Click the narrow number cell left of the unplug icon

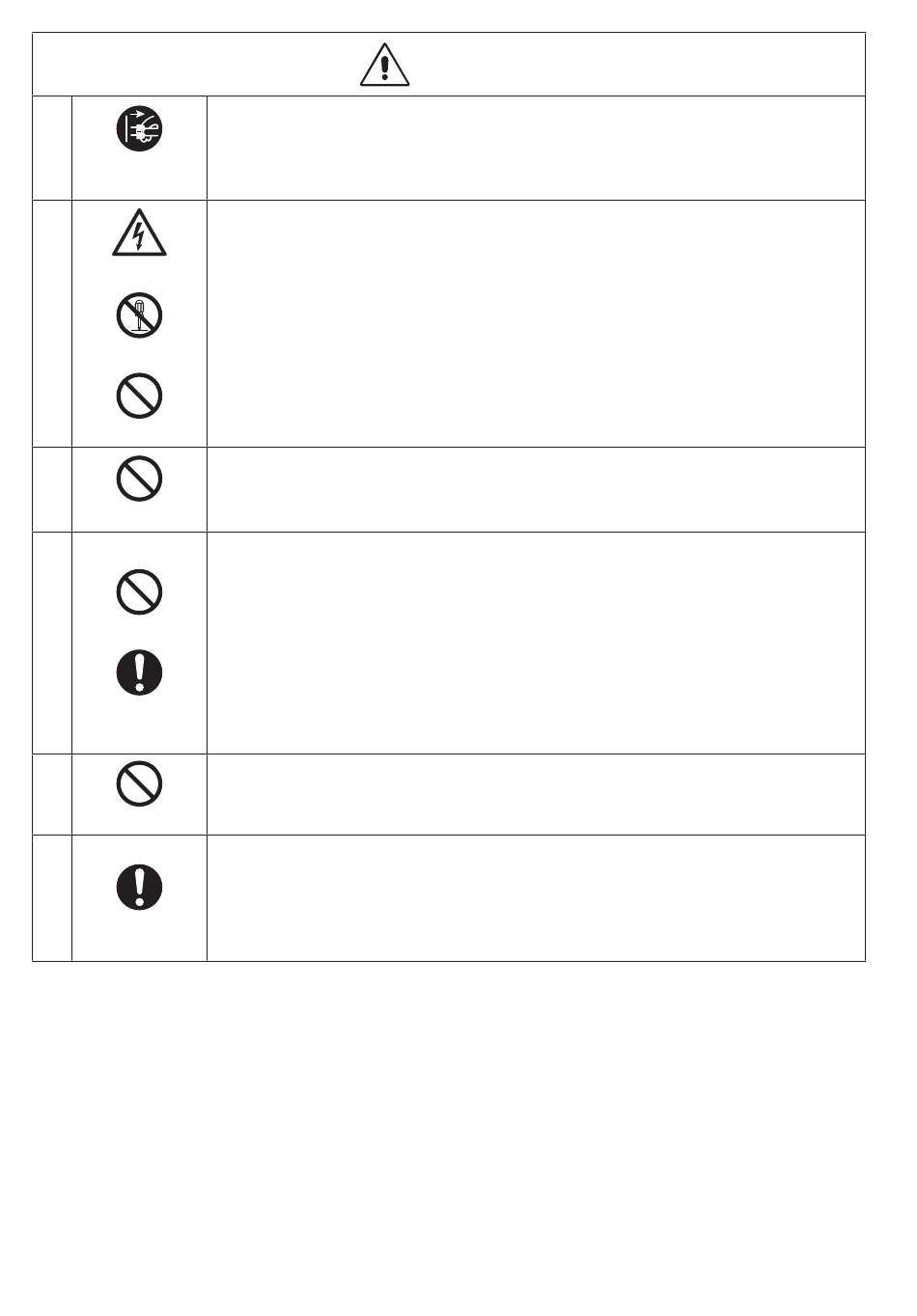coord(52,148)
